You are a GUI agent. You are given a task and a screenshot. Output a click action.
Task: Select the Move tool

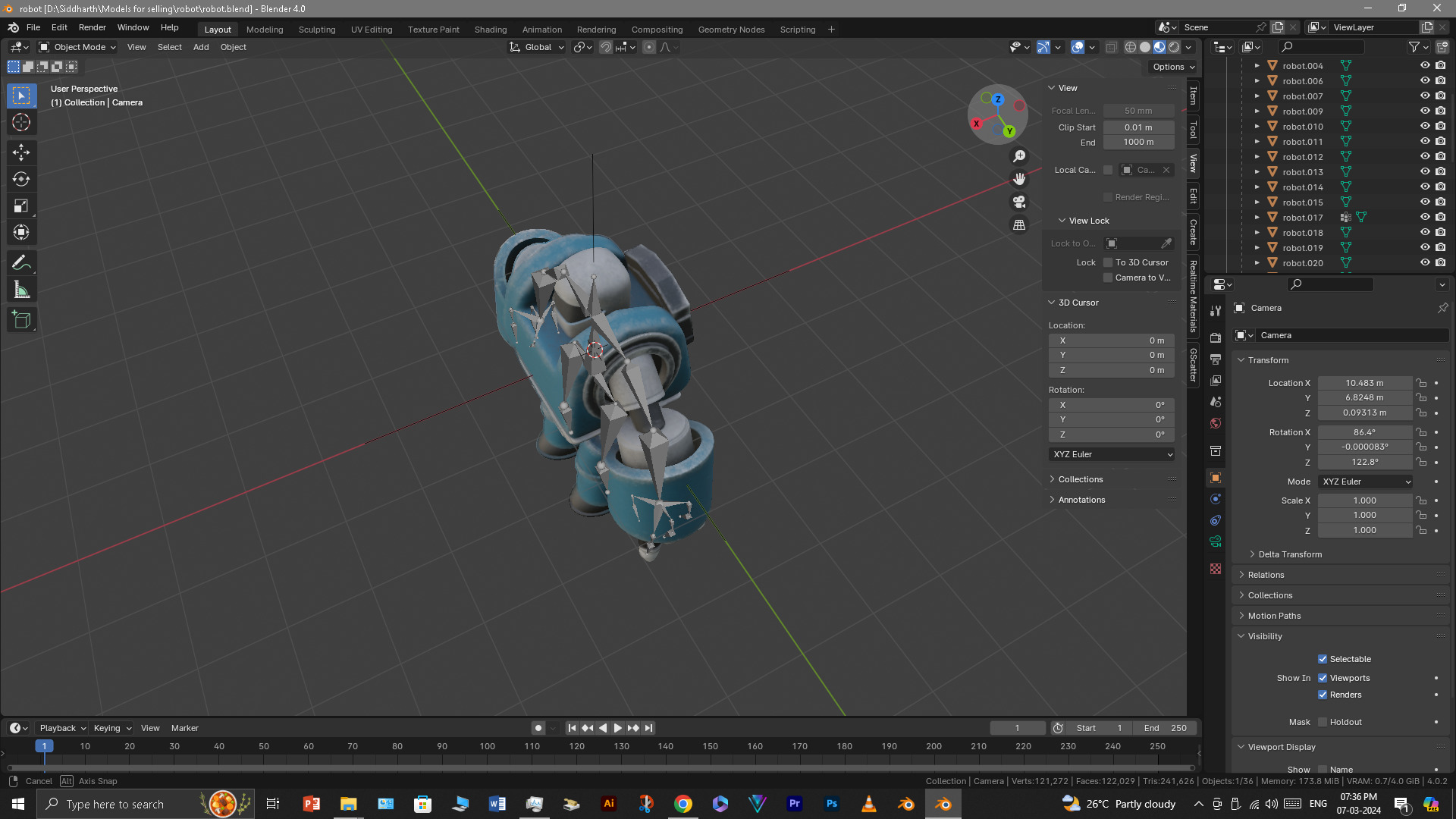[21, 152]
